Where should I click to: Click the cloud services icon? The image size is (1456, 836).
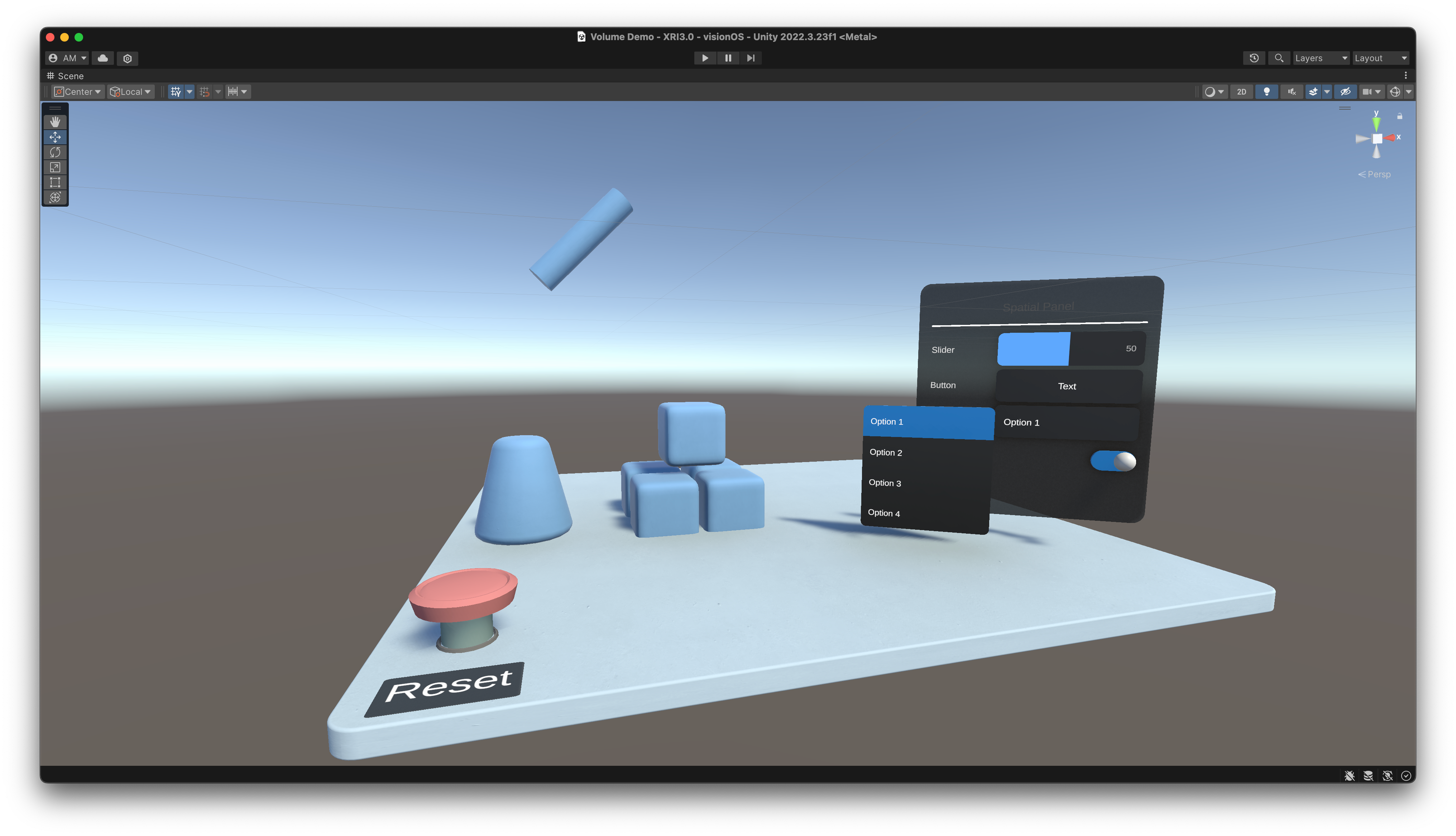[x=103, y=58]
